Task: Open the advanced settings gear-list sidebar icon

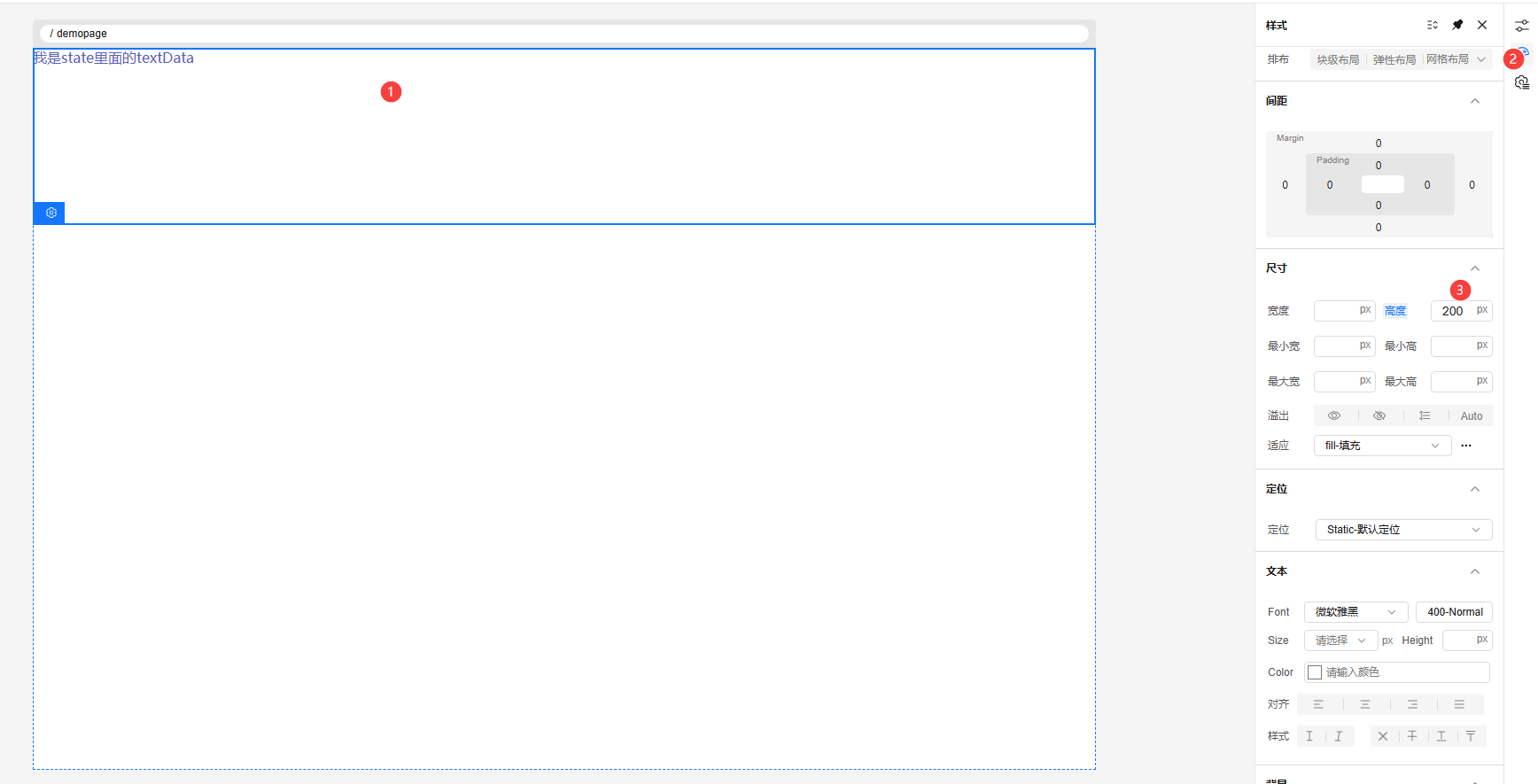Action: [x=1521, y=82]
